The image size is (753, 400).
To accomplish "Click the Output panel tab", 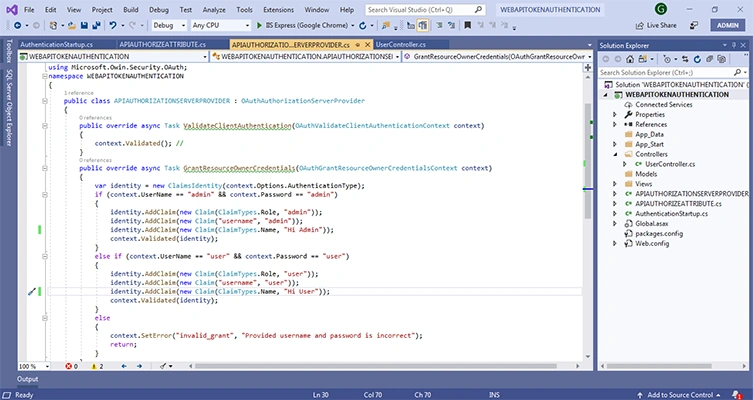I will tap(27, 379).
